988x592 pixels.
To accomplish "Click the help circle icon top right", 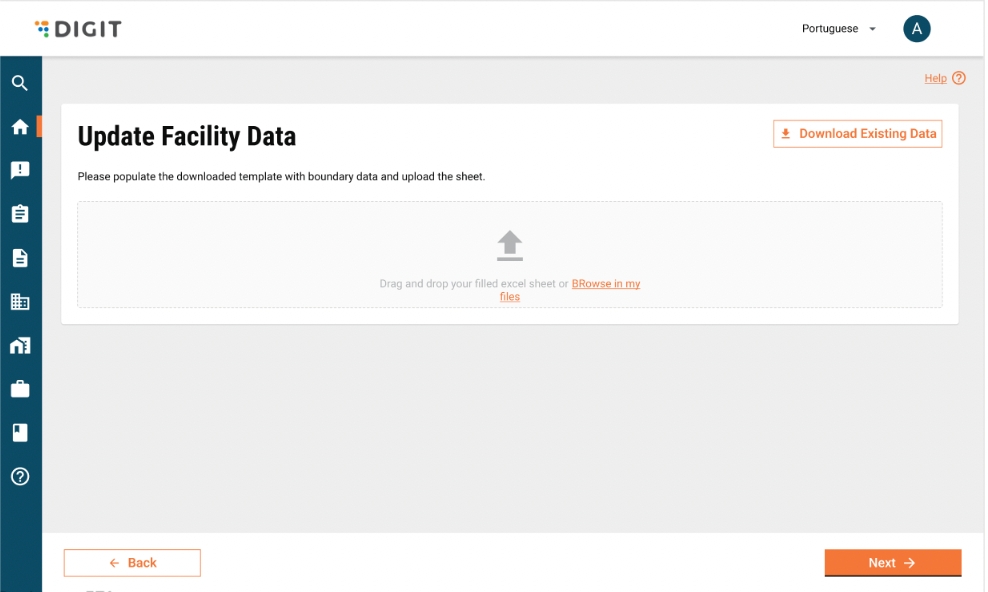I will point(959,78).
